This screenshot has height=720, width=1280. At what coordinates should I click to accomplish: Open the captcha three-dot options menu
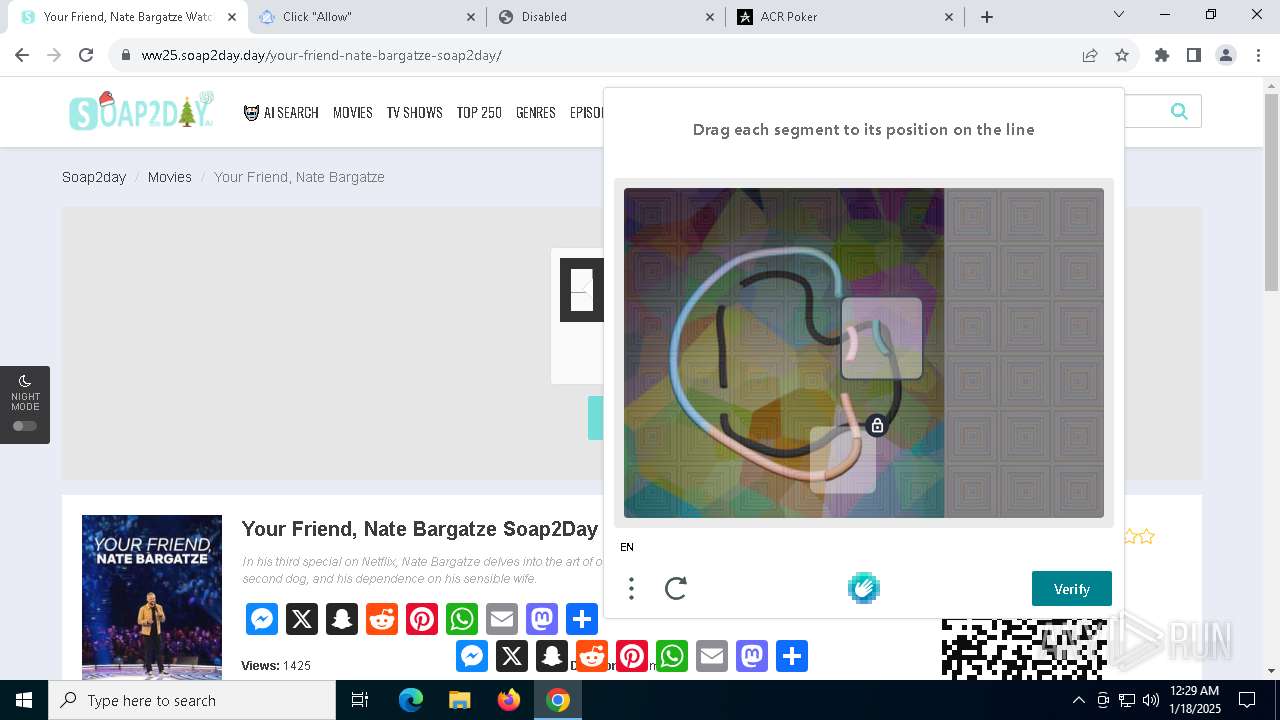(631, 588)
